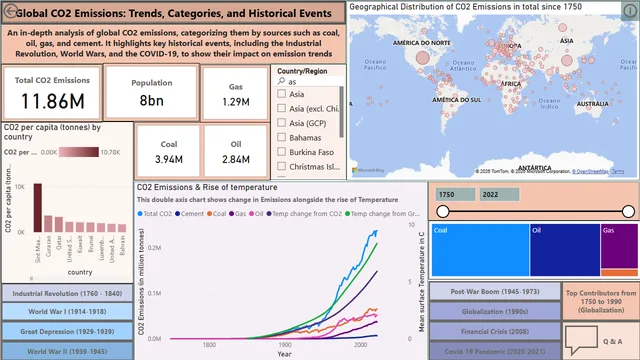The image size is (640, 360).
Task: Select World War I (1914-1918) button
Action: 67,312
